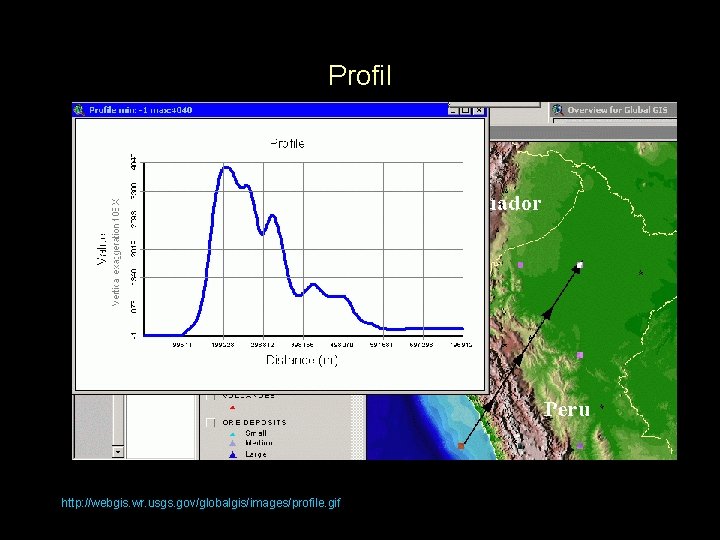Click the scroll-down arrow in the left panel
The image size is (720, 540).
pos(118,452)
